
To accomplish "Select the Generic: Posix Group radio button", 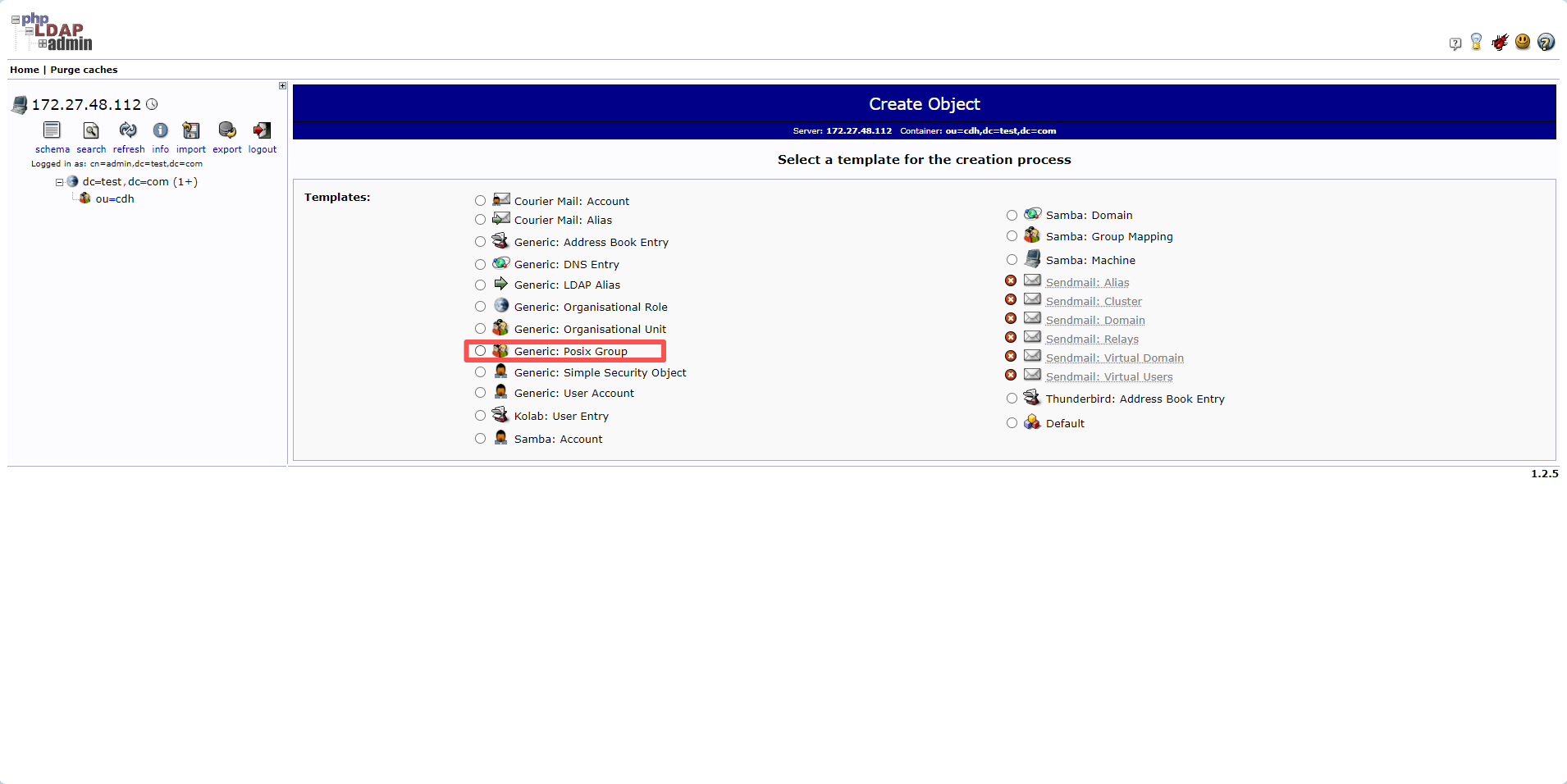I will pos(480,351).
